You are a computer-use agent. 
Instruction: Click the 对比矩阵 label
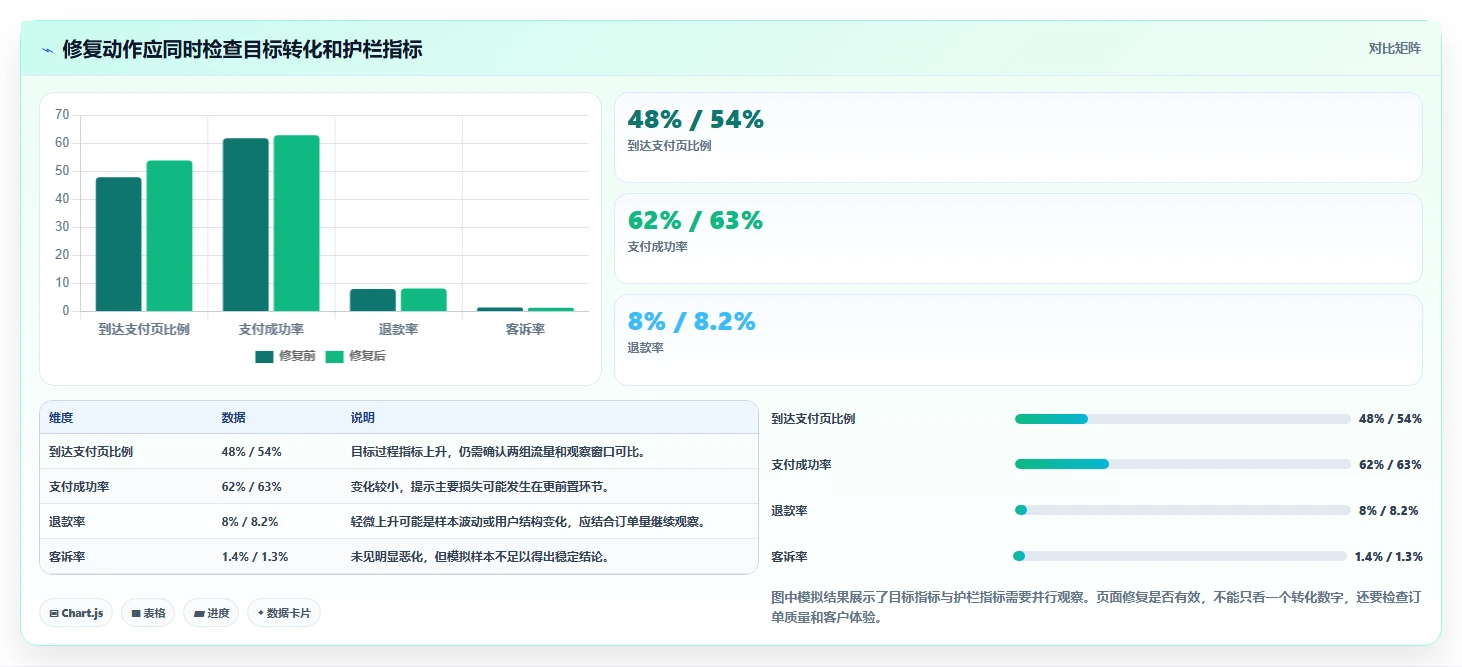point(1395,48)
